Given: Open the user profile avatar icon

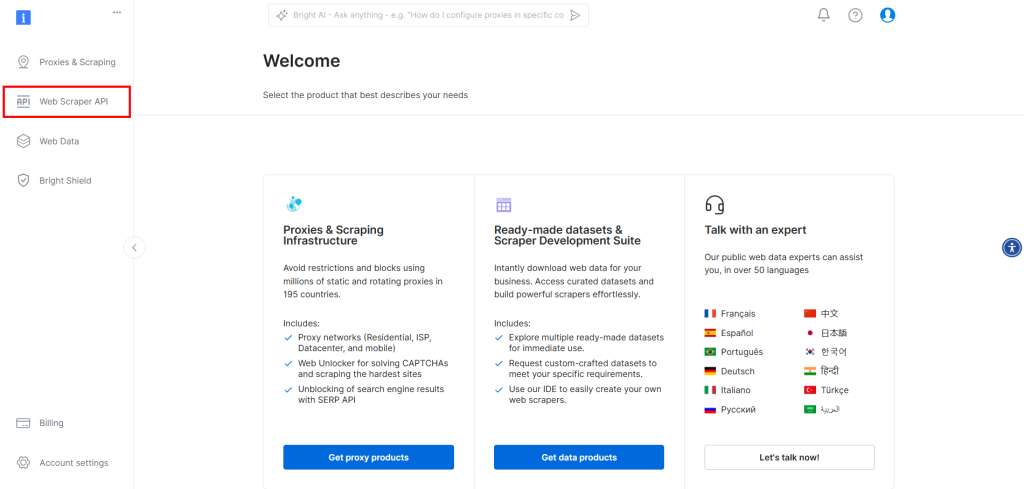Looking at the screenshot, I should click(888, 15).
